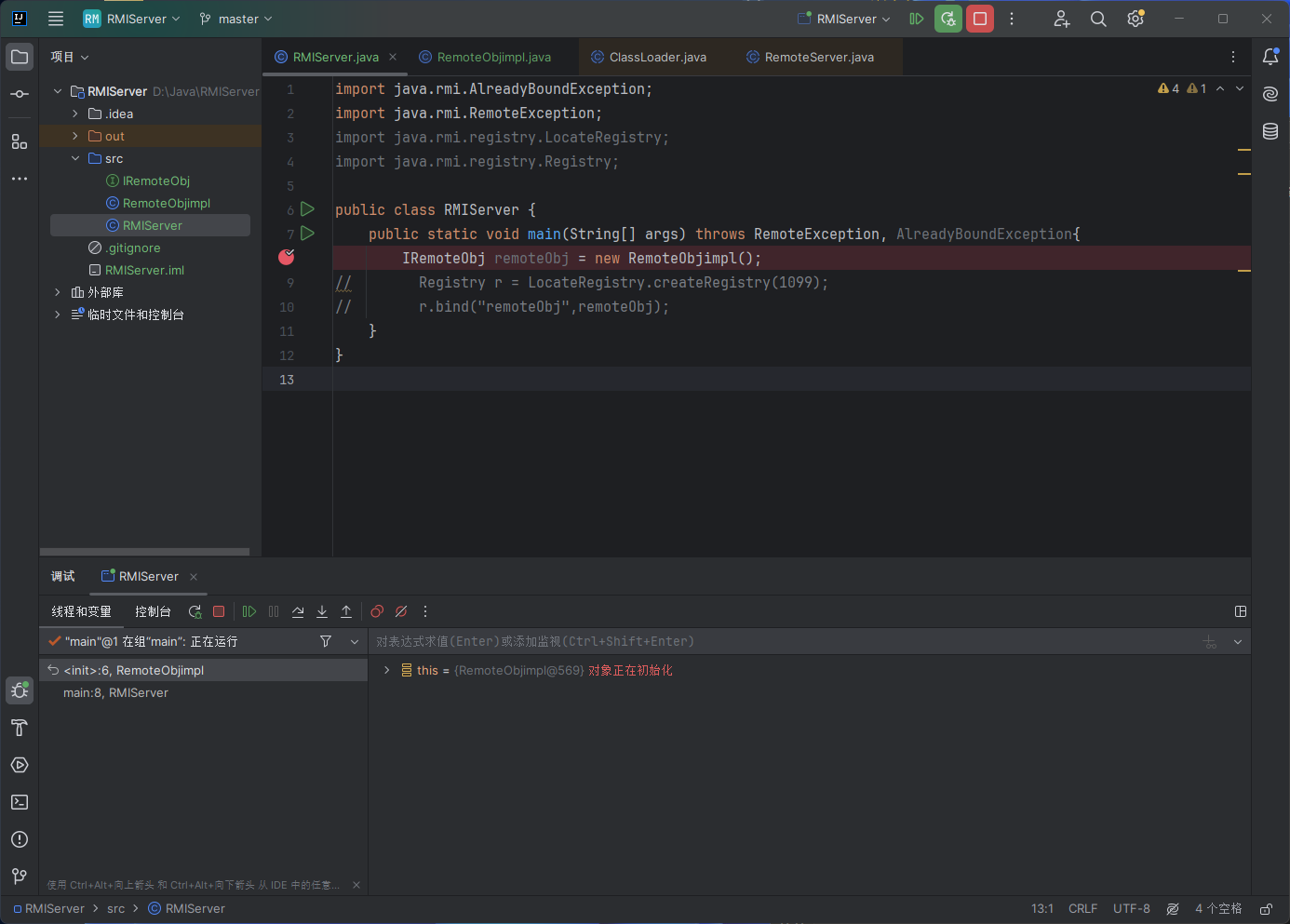Stop the process in debug panel toolbar

(219, 611)
